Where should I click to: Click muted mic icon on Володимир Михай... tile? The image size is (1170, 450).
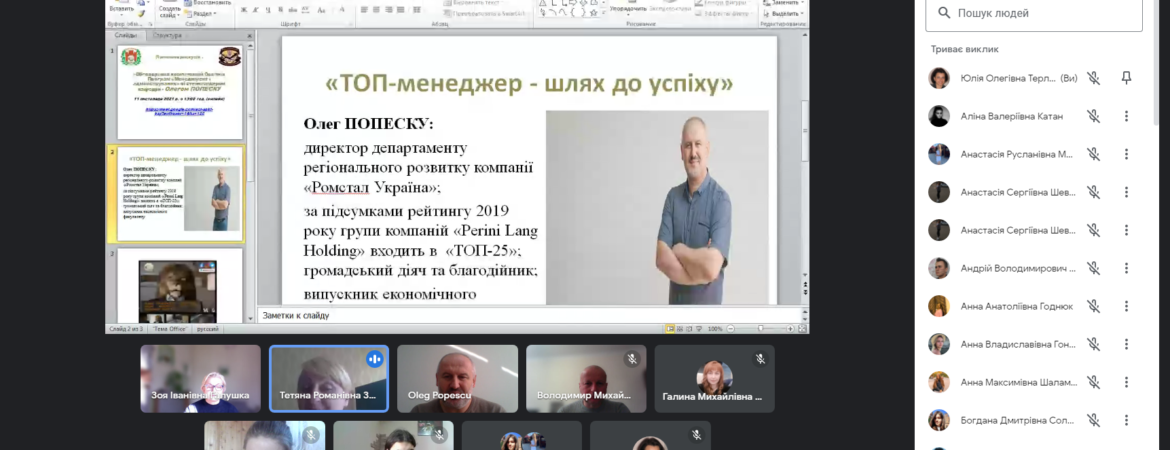[632, 359]
